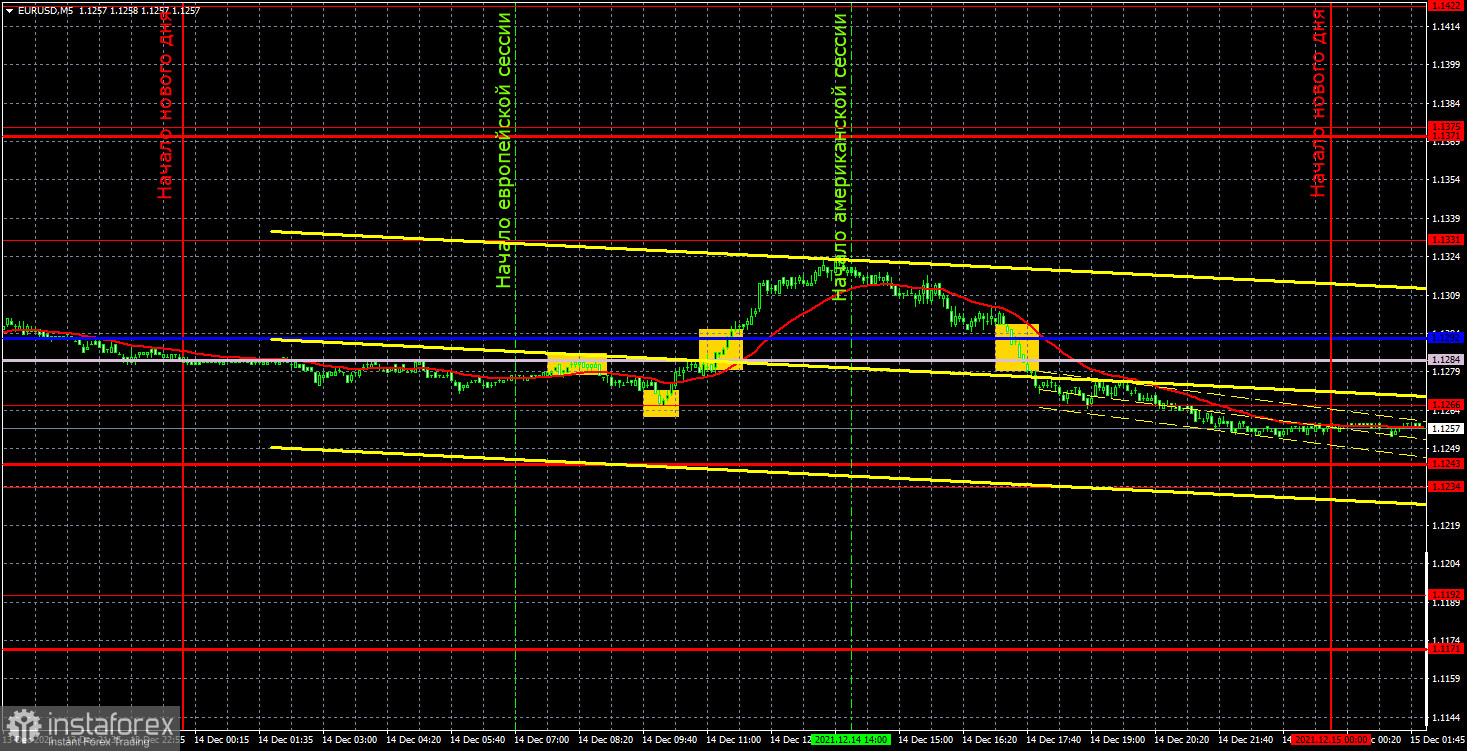Click the EURUSD,M5 chart title text

[x=45, y=10]
